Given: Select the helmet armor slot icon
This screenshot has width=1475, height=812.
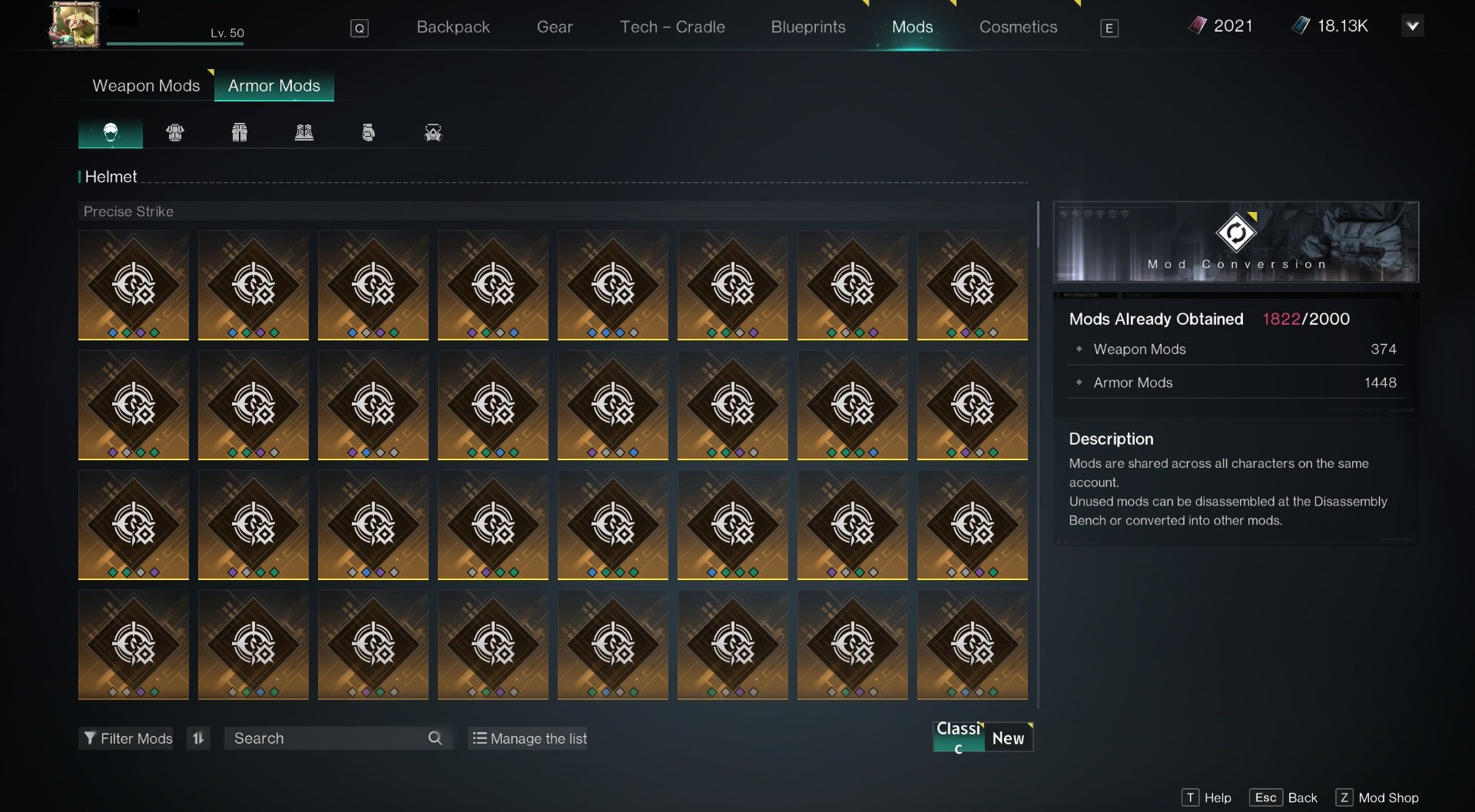Looking at the screenshot, I should (x=111, y=133).
